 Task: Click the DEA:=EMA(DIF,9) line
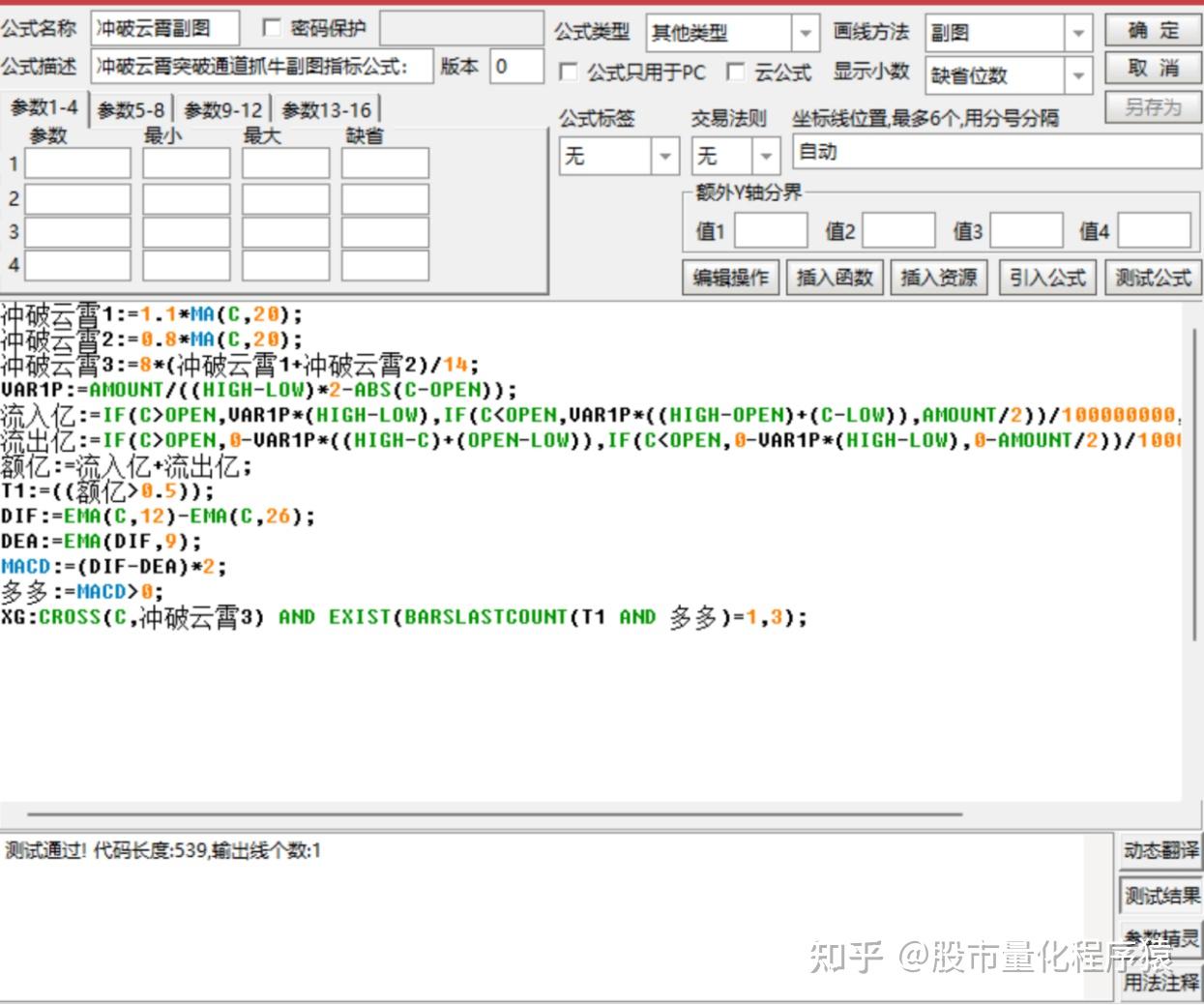(x=102, y=541)
